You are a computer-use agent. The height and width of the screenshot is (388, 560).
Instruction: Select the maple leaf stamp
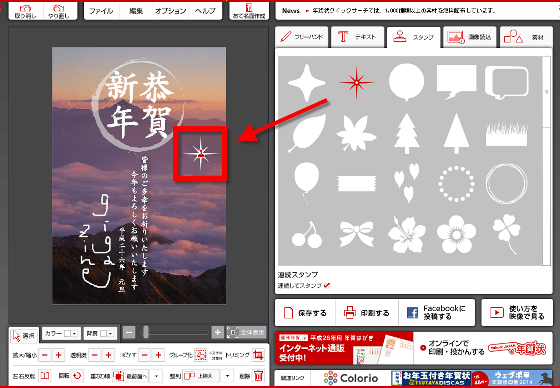pyautogui.click(x=356, y=133)
